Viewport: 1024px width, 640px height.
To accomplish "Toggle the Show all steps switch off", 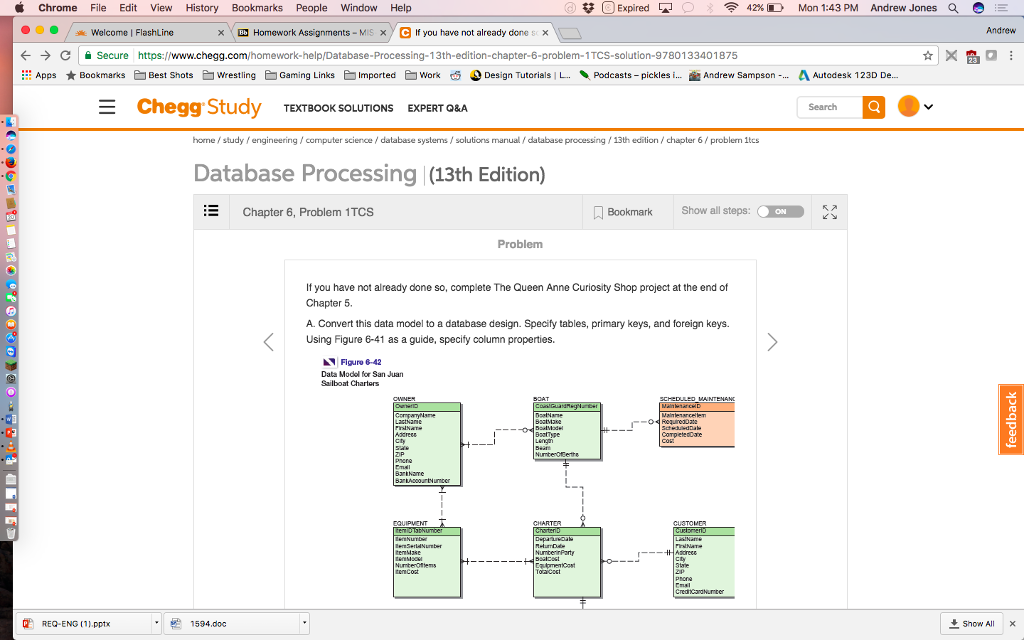I will (780, 211).
